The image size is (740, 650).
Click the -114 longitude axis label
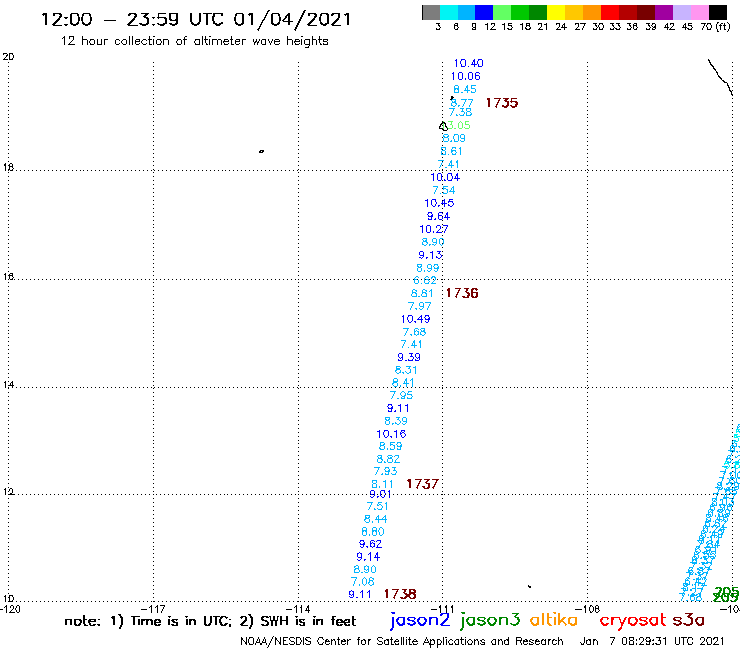298,609
